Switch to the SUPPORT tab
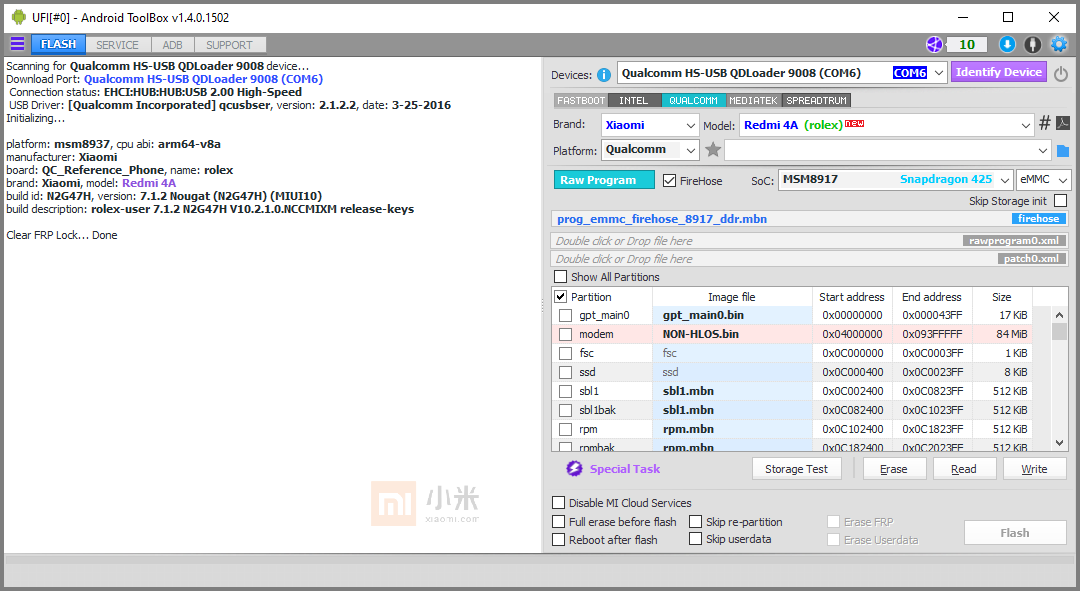The height and width of the screenshot is (591, 1080). (229, 45)
